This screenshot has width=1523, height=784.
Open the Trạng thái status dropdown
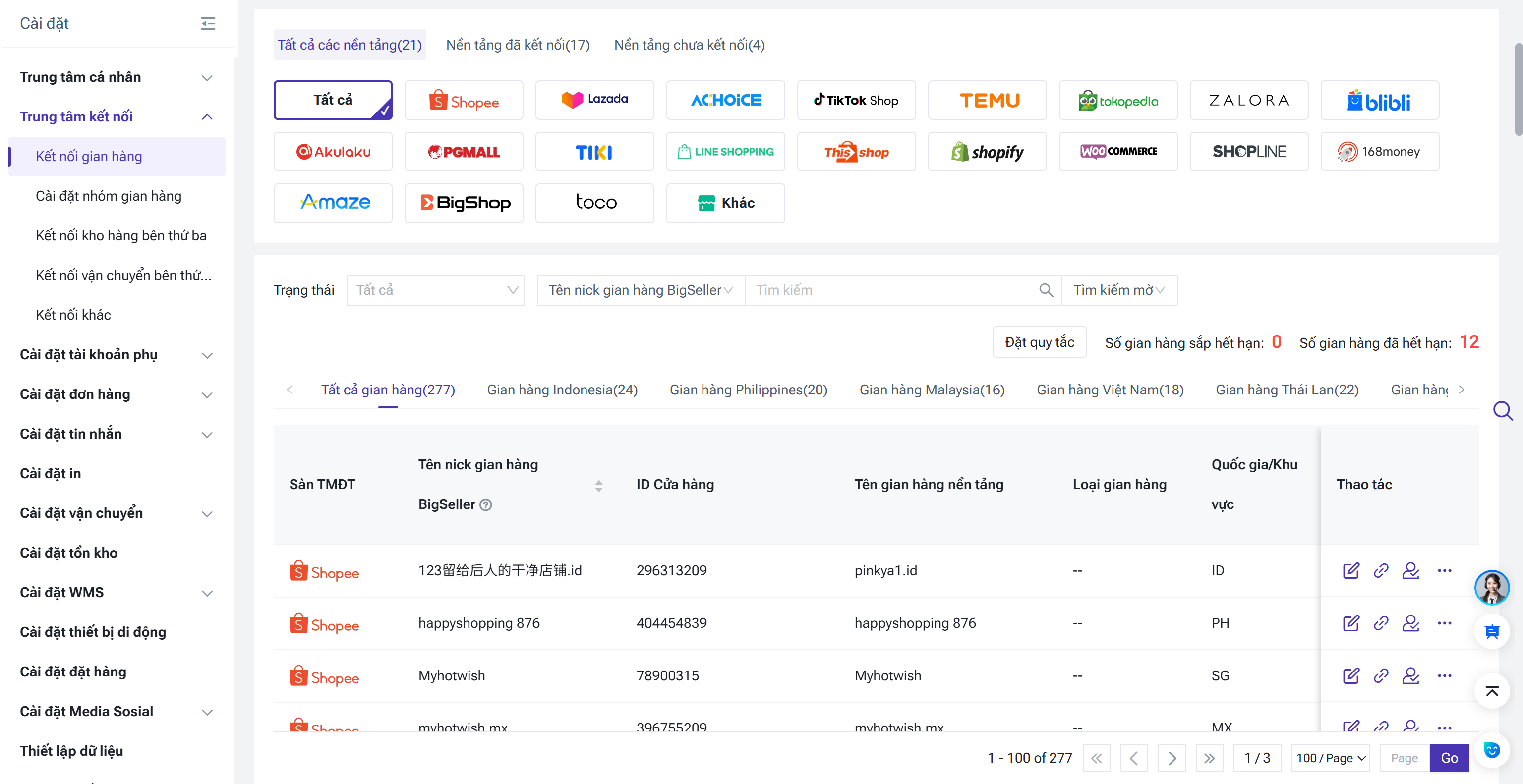(435, 290)
